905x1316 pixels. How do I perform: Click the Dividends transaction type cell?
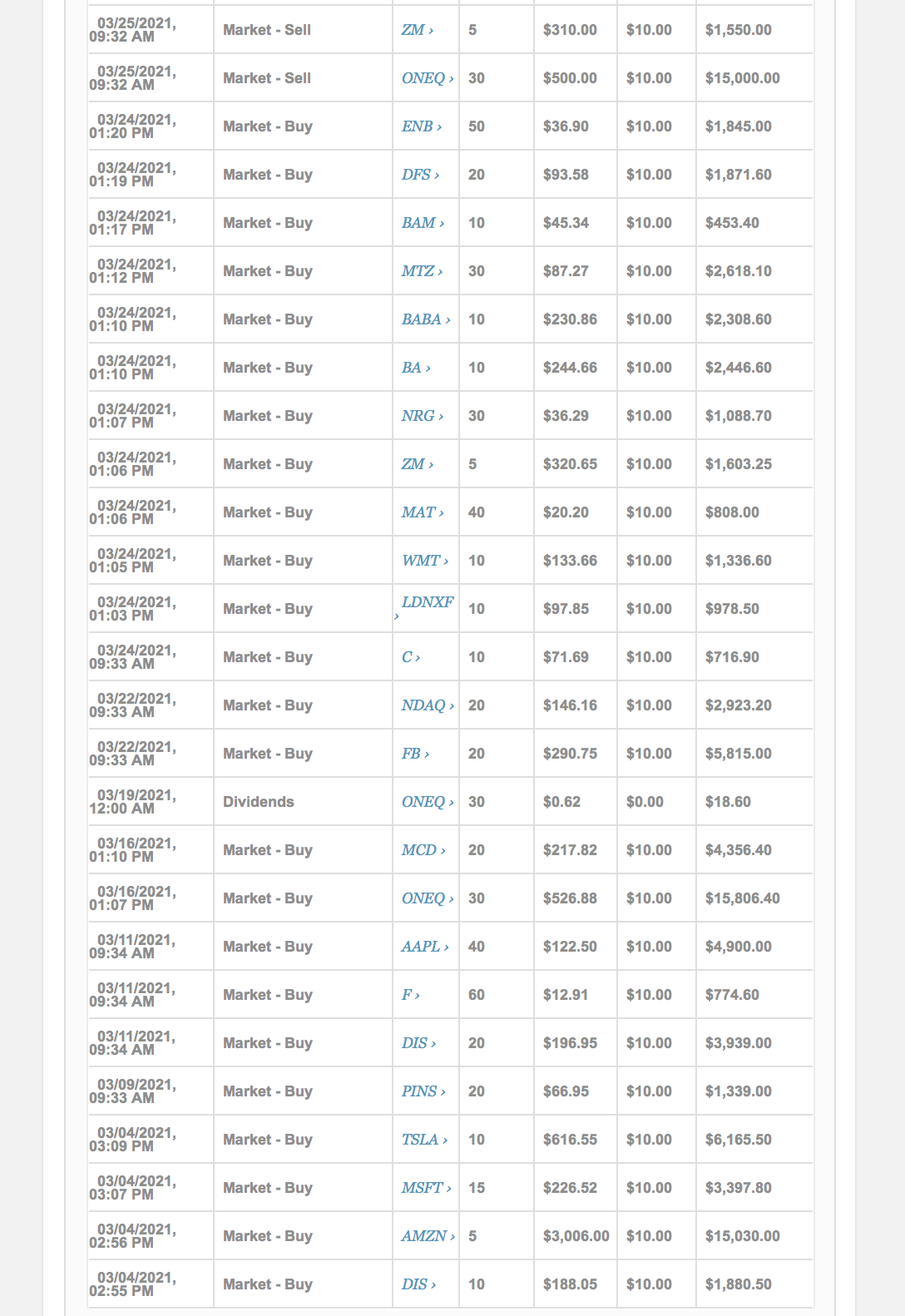(259, 802)
